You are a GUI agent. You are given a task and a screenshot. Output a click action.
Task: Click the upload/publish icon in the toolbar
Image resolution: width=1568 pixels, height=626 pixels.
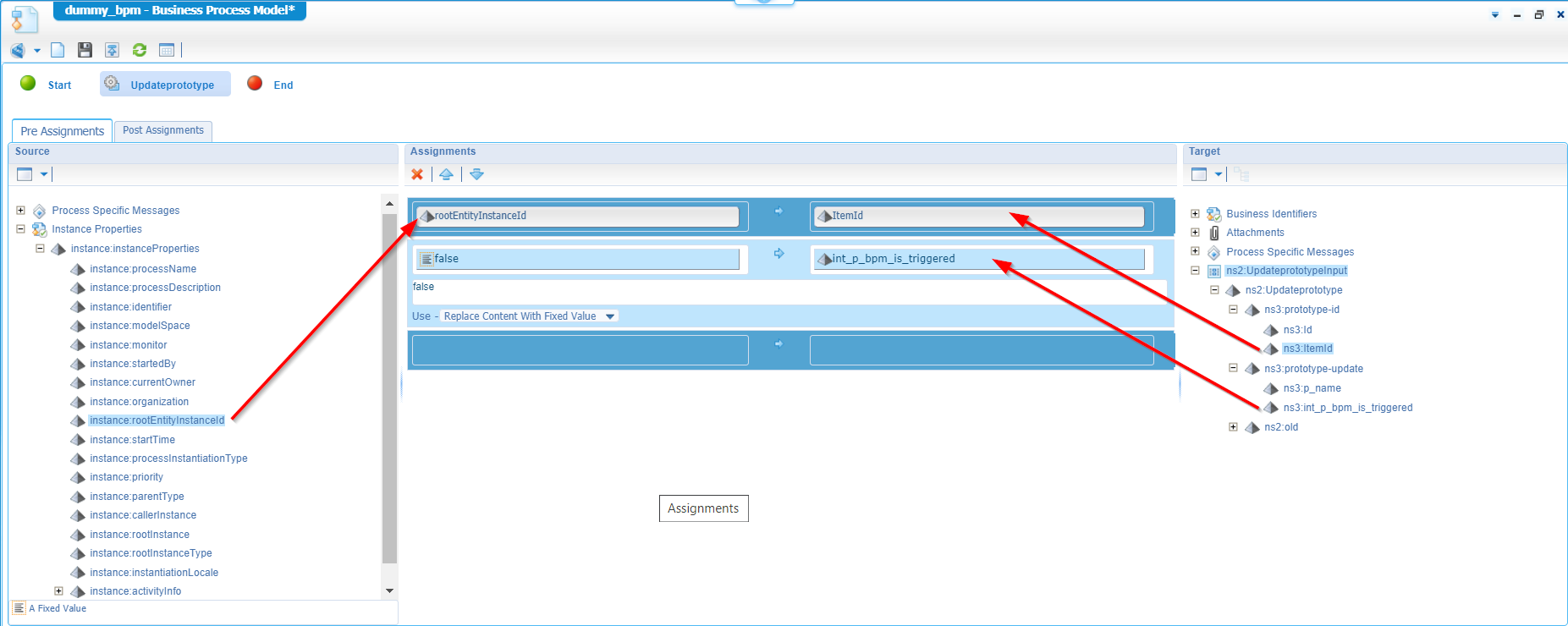[x=112, y=50]
